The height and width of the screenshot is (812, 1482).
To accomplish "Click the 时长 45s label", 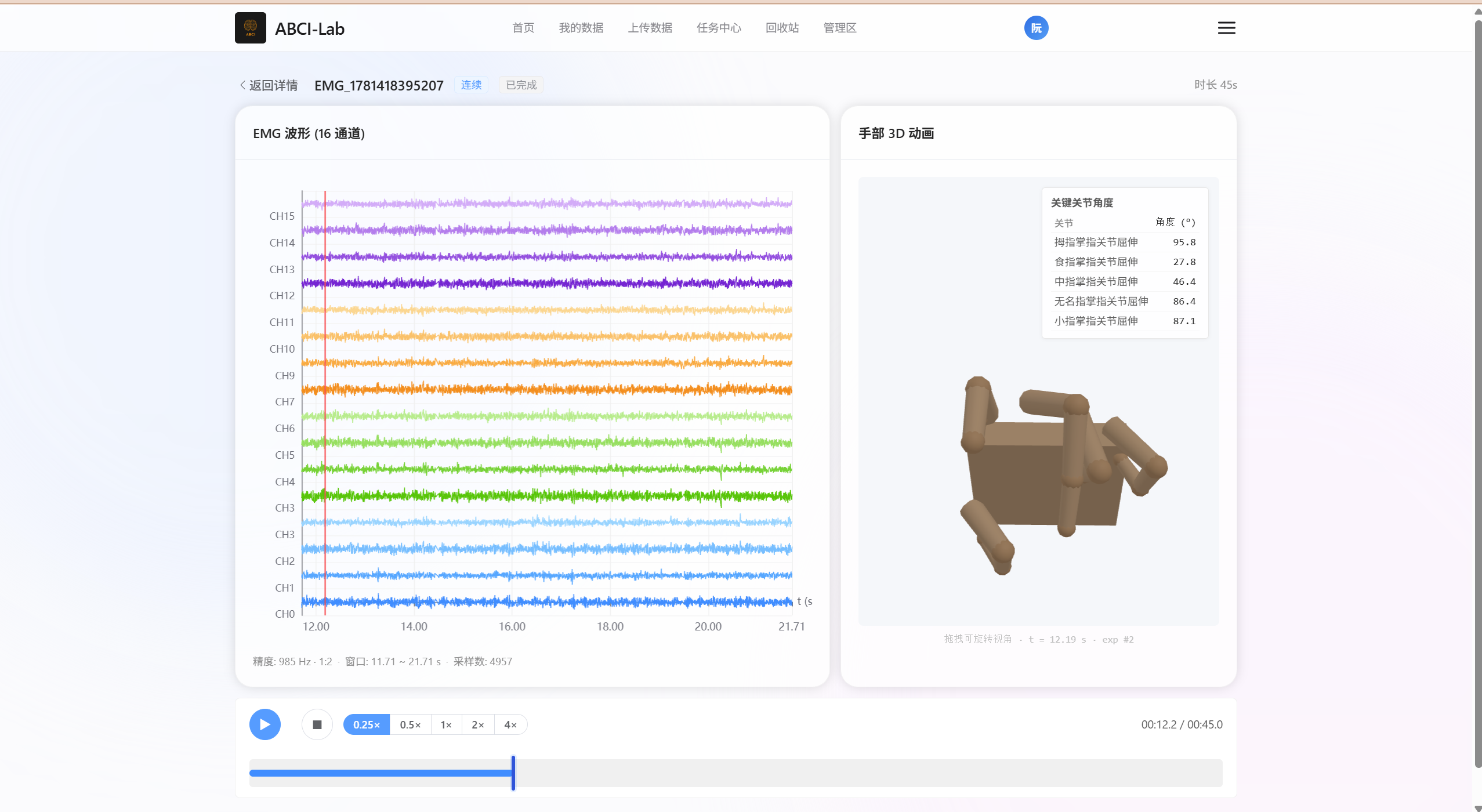I will click(x=1215, y=85).
